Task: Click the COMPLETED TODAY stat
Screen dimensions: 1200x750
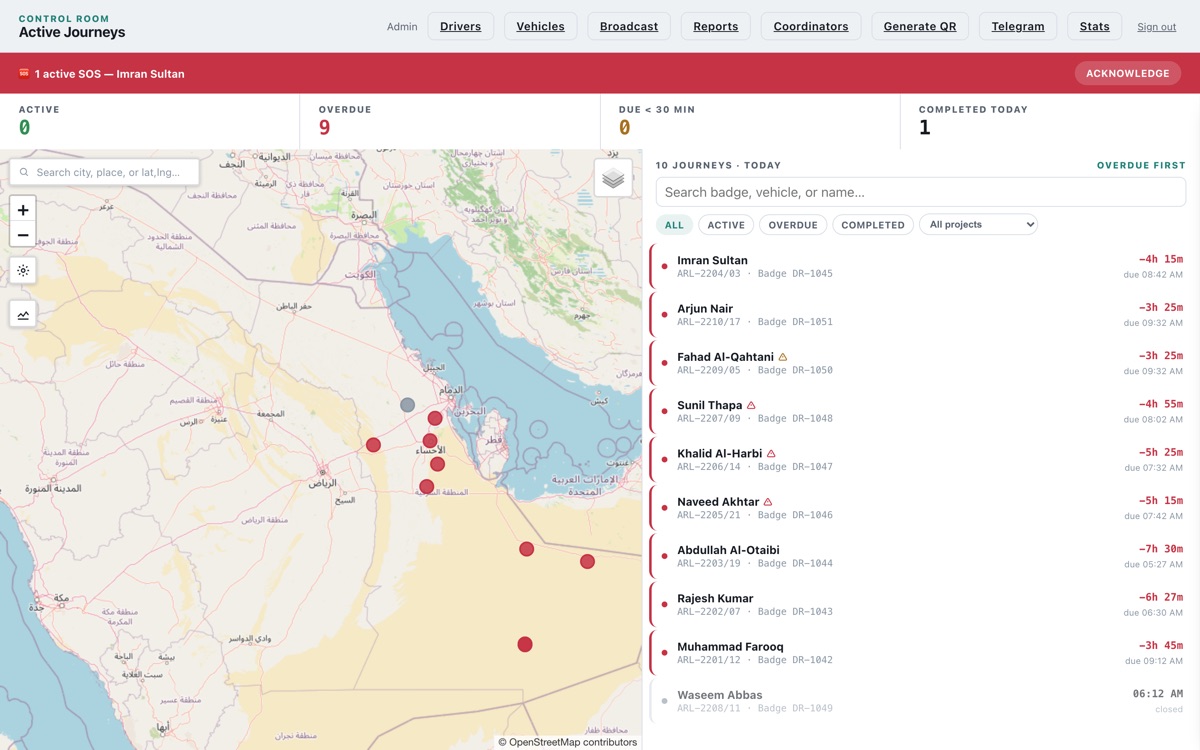Action: pos(1050,121)
